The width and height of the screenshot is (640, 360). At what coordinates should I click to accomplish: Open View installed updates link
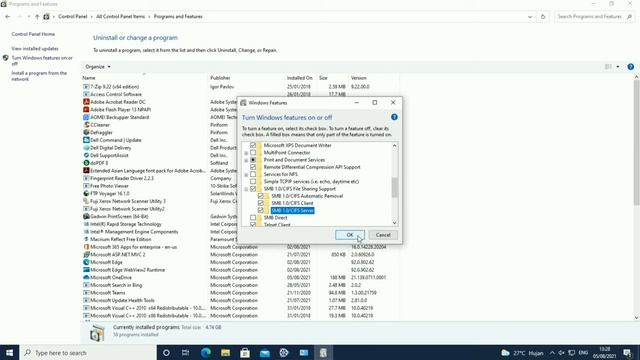35,49
